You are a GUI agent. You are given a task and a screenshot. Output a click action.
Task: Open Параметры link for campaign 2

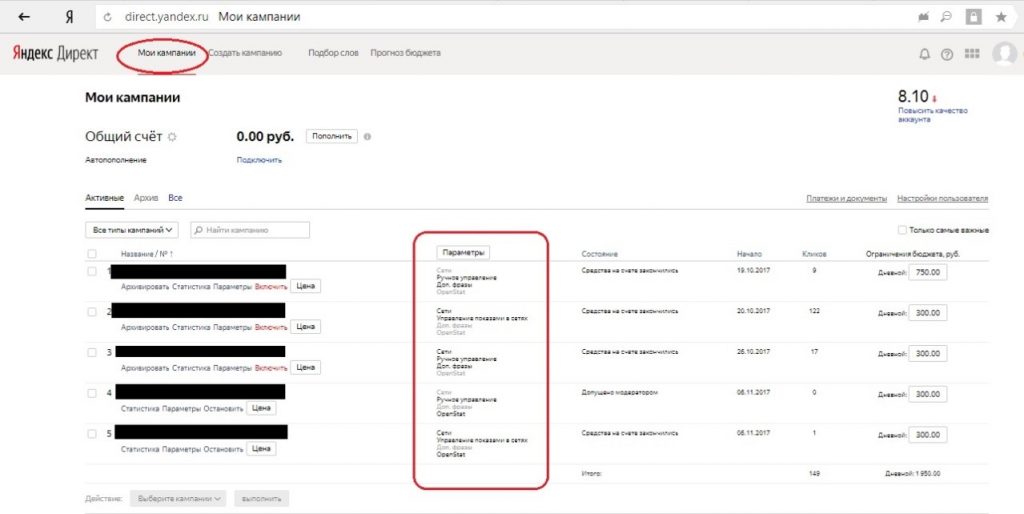pyautogui.click(x=232, y=327)
